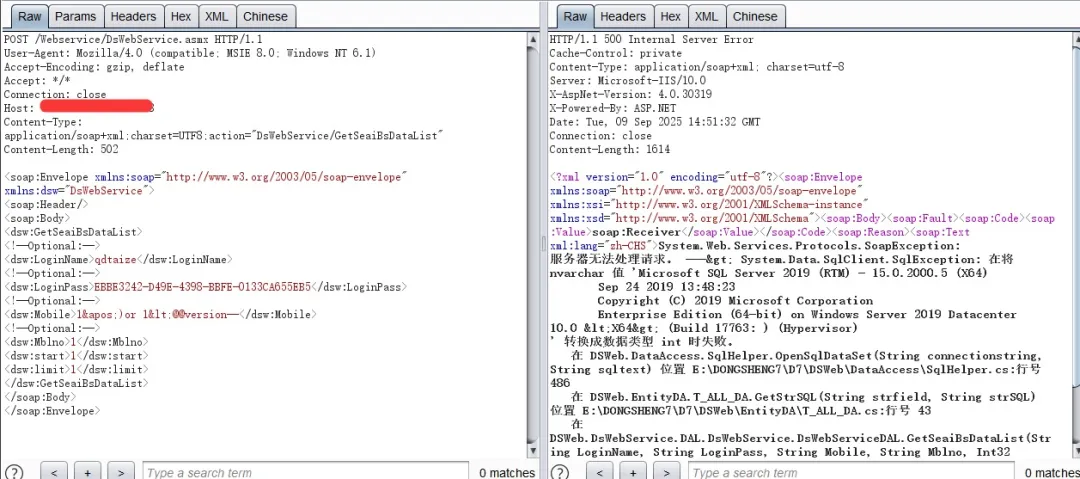This screenshot has width=1080, height=479.
Task: Open the response Headers tab
Action: [x=622, y=16]
